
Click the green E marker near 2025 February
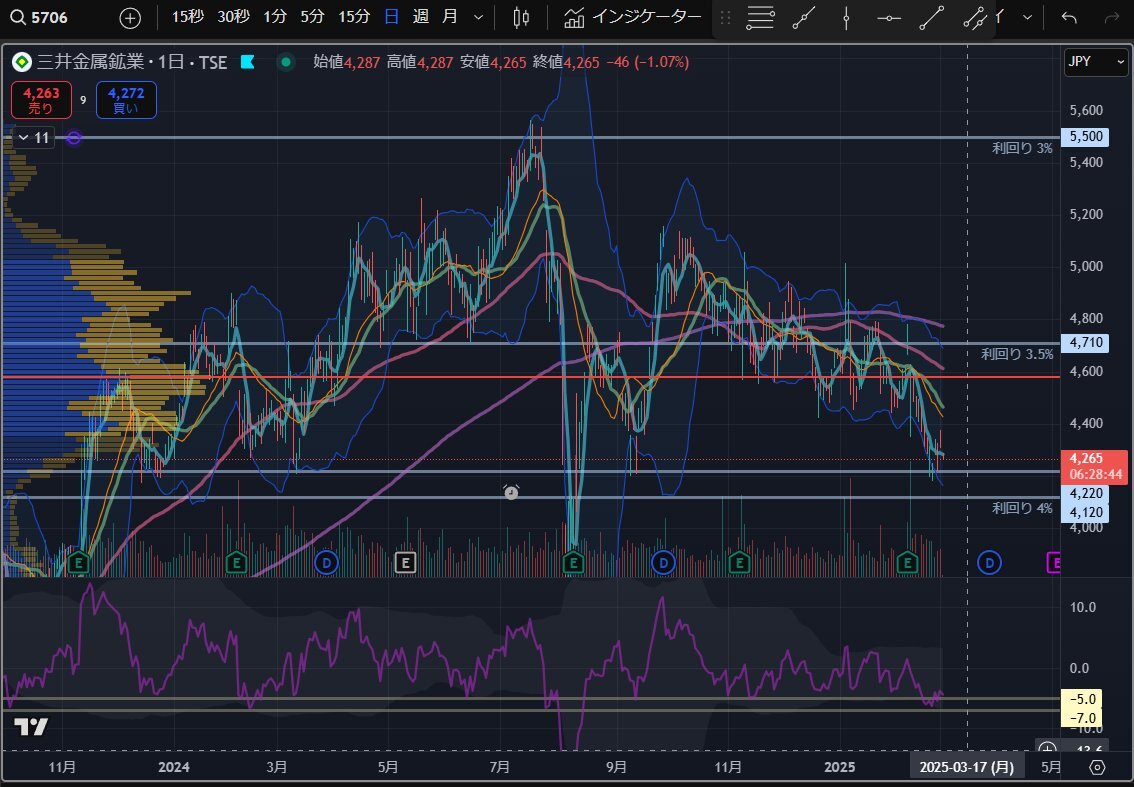pyautogui.click(x=907, y=561)
